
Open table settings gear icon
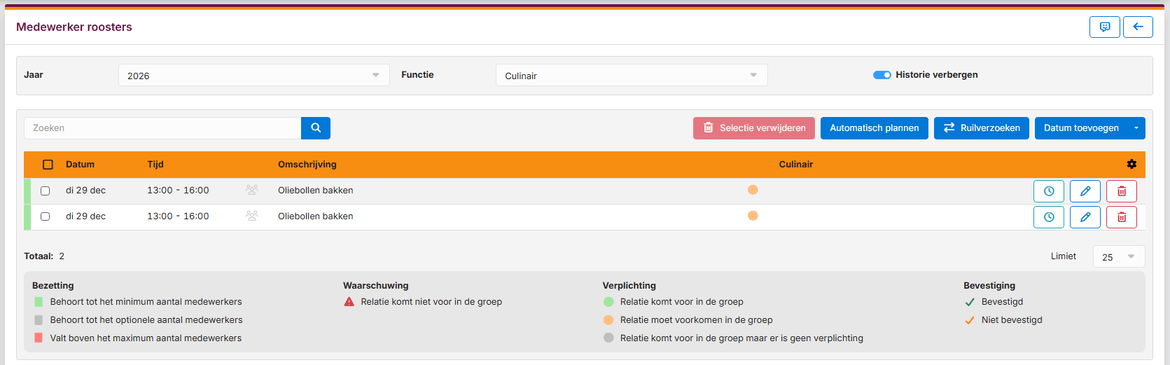1131,164
